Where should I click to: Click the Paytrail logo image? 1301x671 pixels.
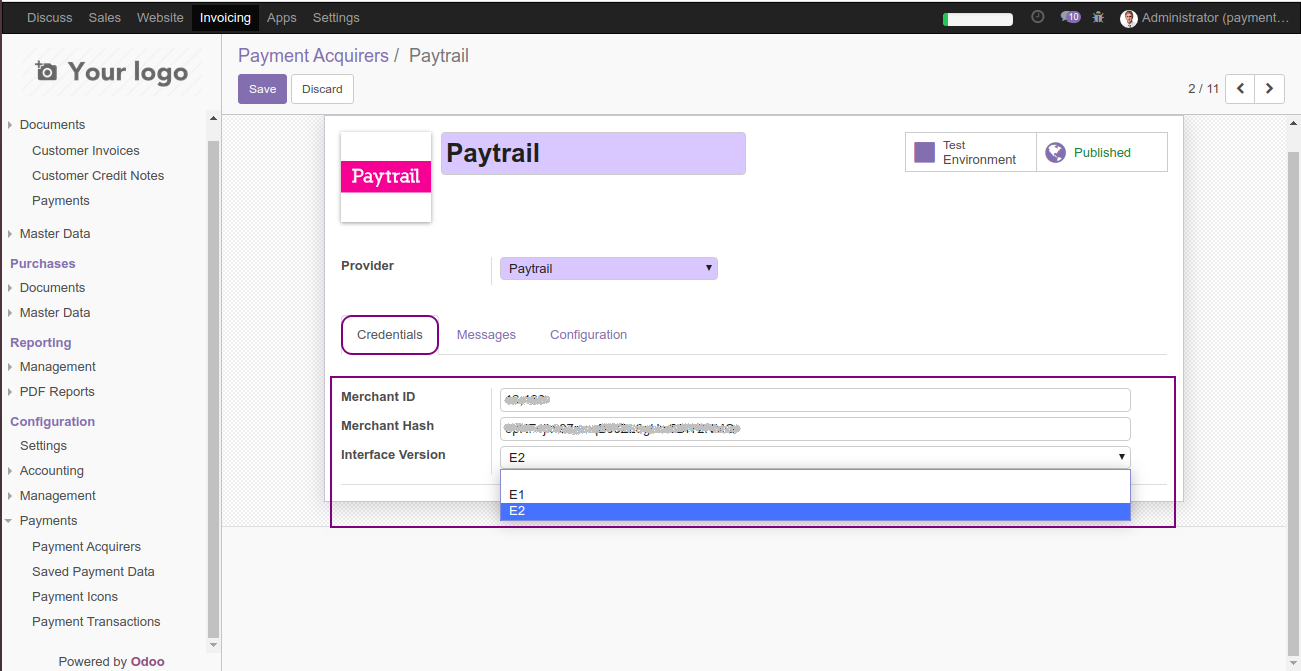386,177
